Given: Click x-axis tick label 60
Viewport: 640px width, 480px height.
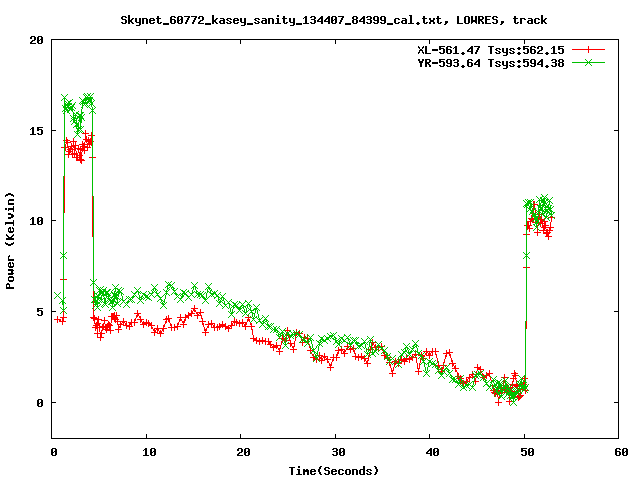Looking at the screenshot, I should click(x=622, y=452).
